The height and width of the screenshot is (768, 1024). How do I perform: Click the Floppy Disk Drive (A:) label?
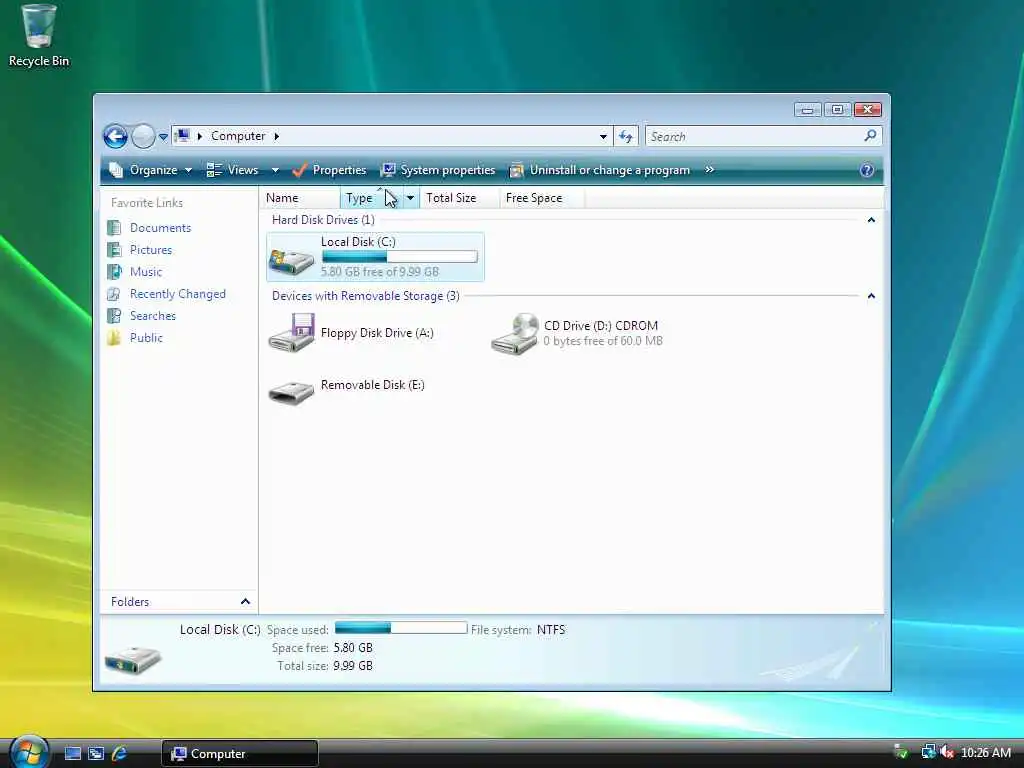[x=377, y=333]
